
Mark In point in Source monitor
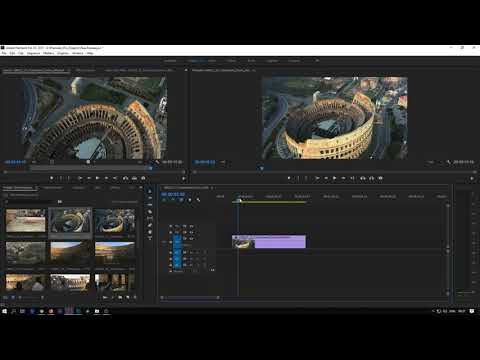click(60, 178)
